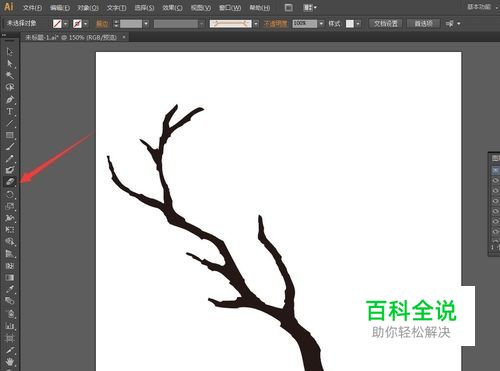The height and width of the screenshot is (371, 500).
Task: Open the 文件 (File) menu
Action: [x=32, y=8]
